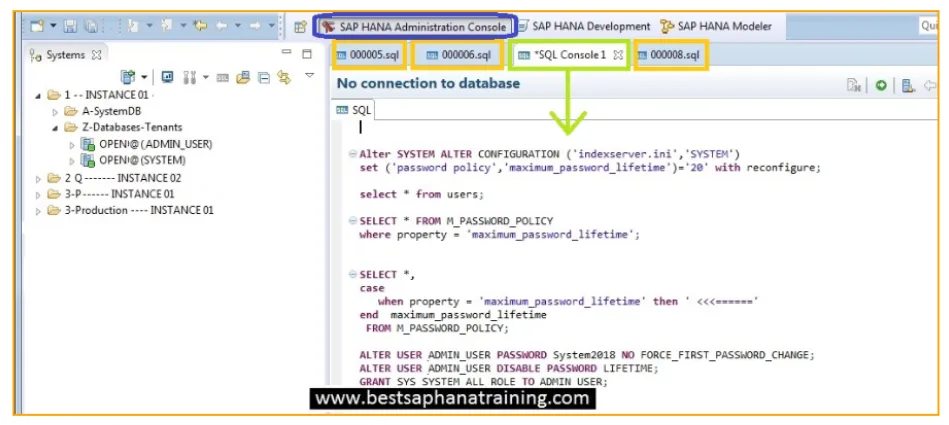This screenshot has width=949, height=425.
Task: Collapse the SELECT *, case statement
Action: click(x=352, y=274)
